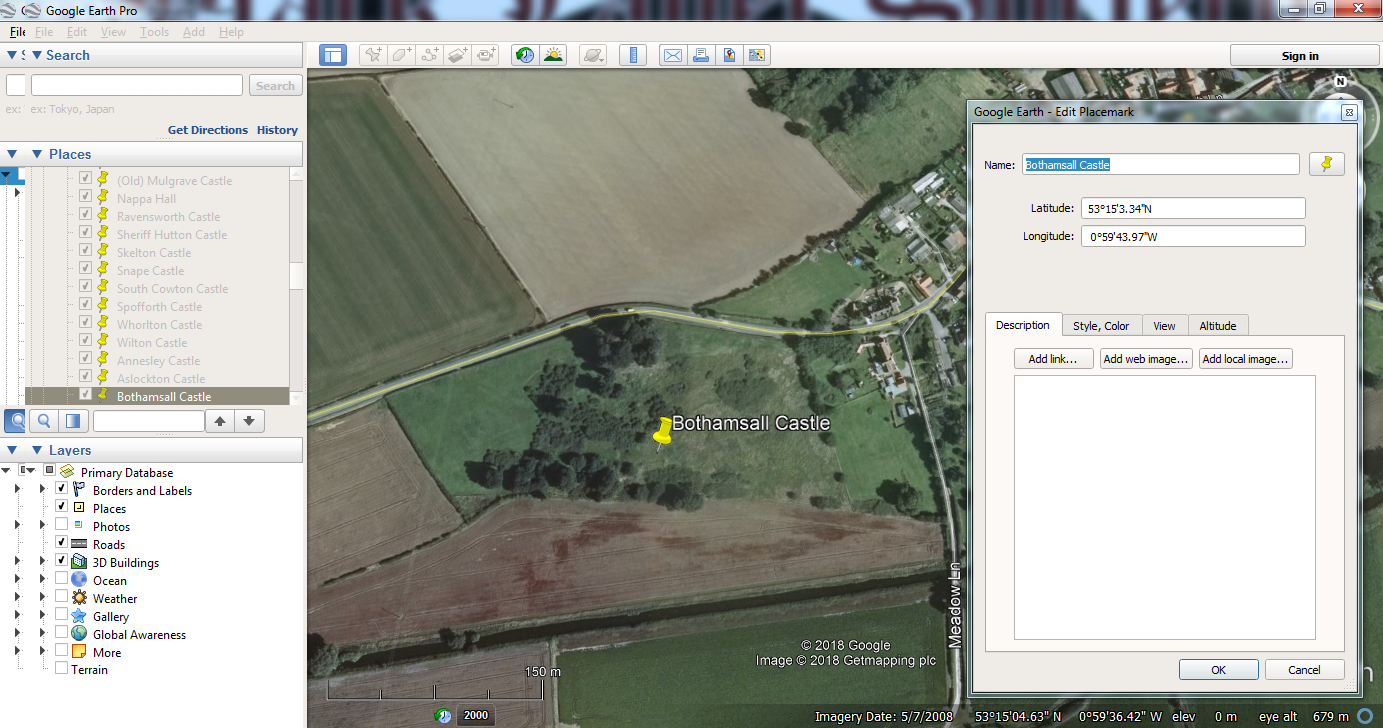Viewport: 1383px width, 728px height.
Task: Click the Latitude input field
Action: coord(1193,208)
